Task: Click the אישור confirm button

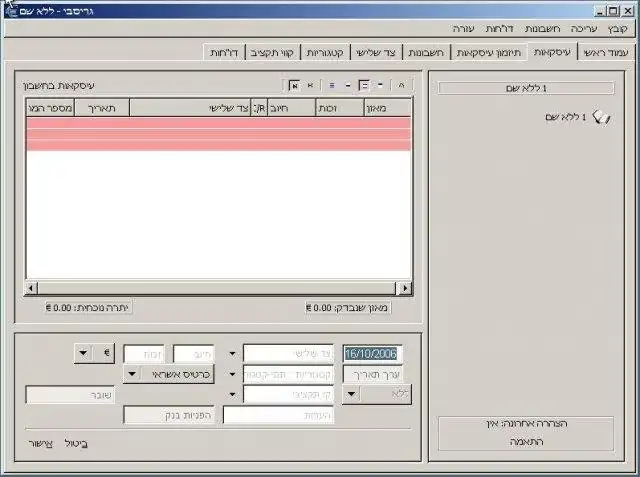Action: pyautogui.click(x=41, y=444)
